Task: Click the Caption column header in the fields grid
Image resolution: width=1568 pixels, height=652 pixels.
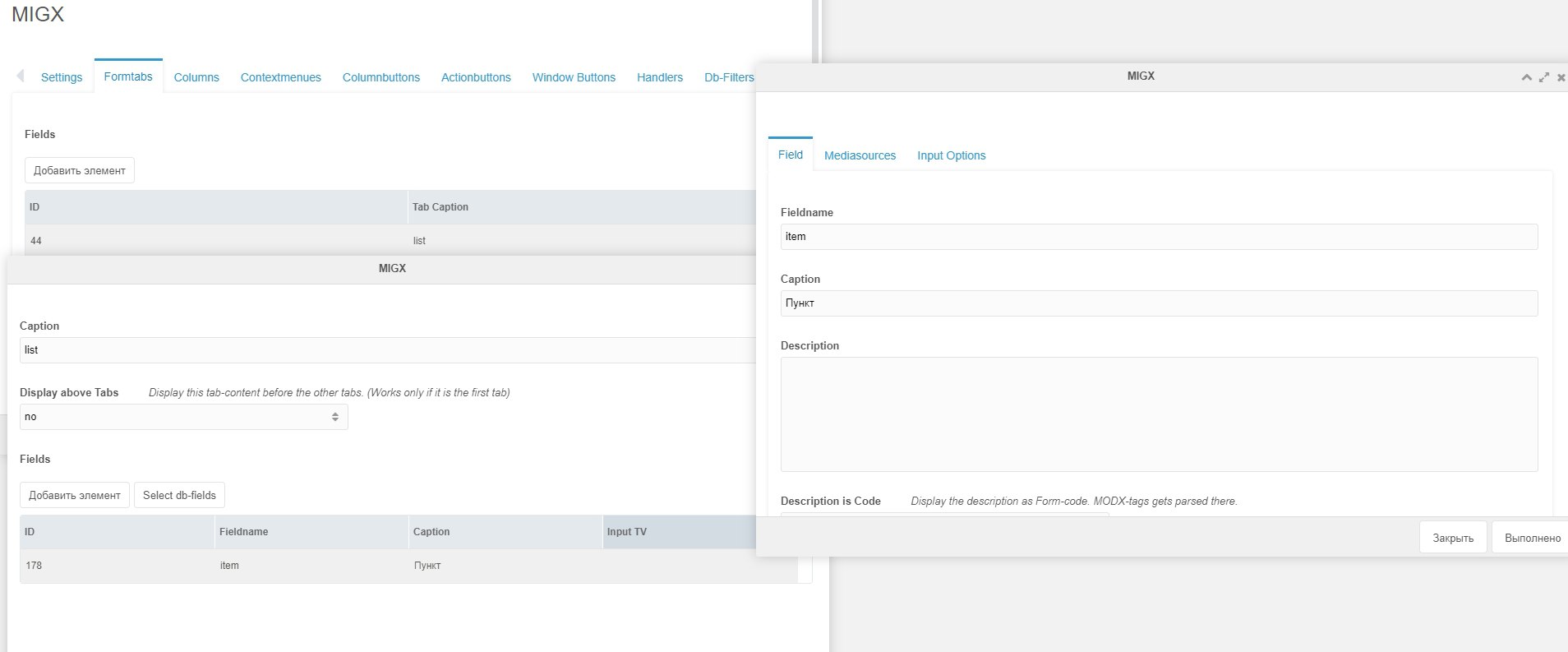Action: pyautogui.click(x=505, y=532)
